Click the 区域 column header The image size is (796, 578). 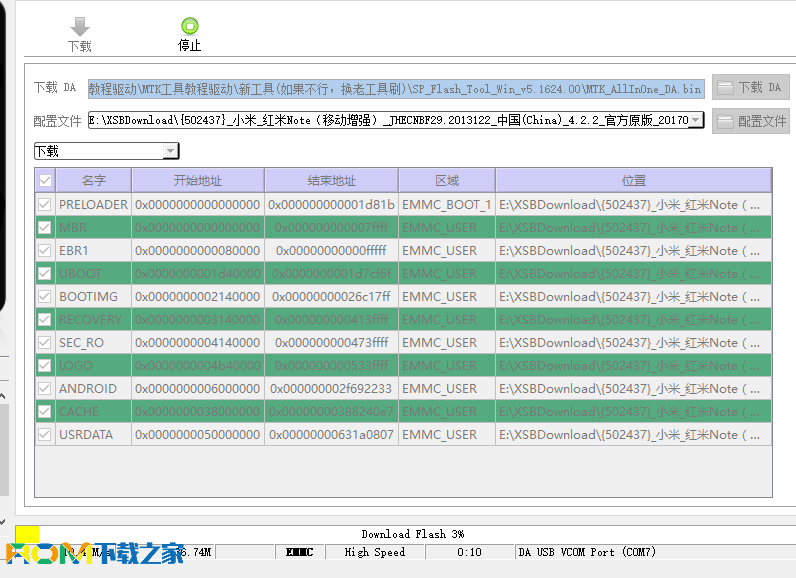pos(447,181)
